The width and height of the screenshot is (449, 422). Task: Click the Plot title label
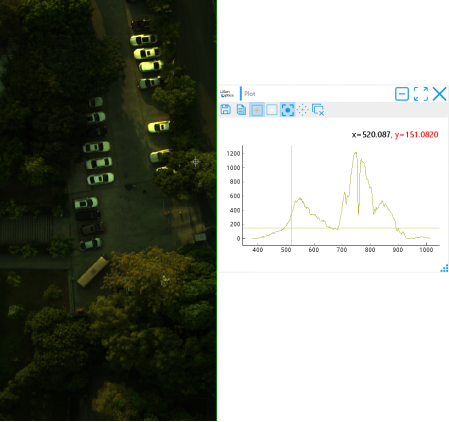(250, 94)
